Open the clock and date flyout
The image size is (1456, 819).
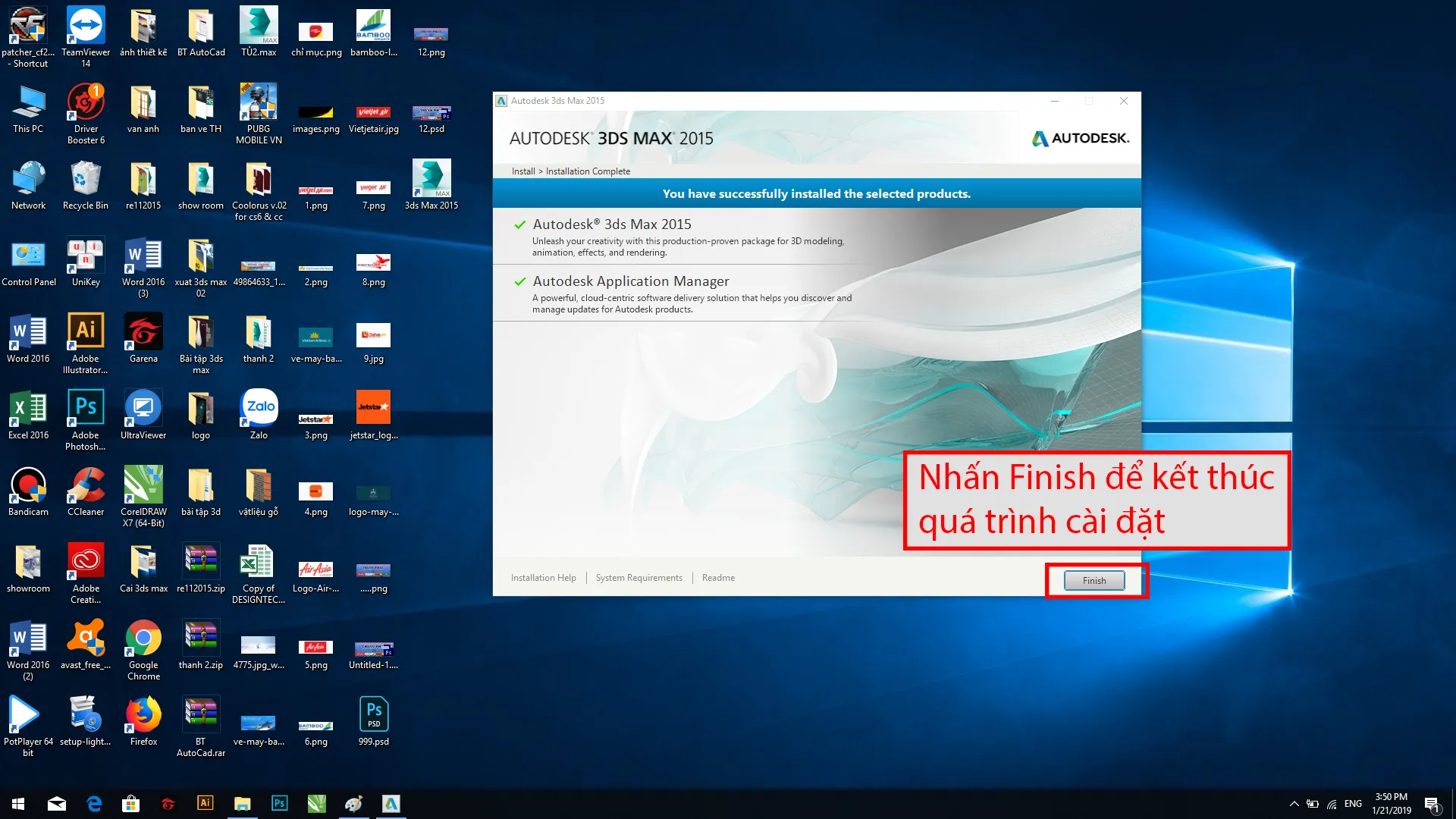point(1391,804)
